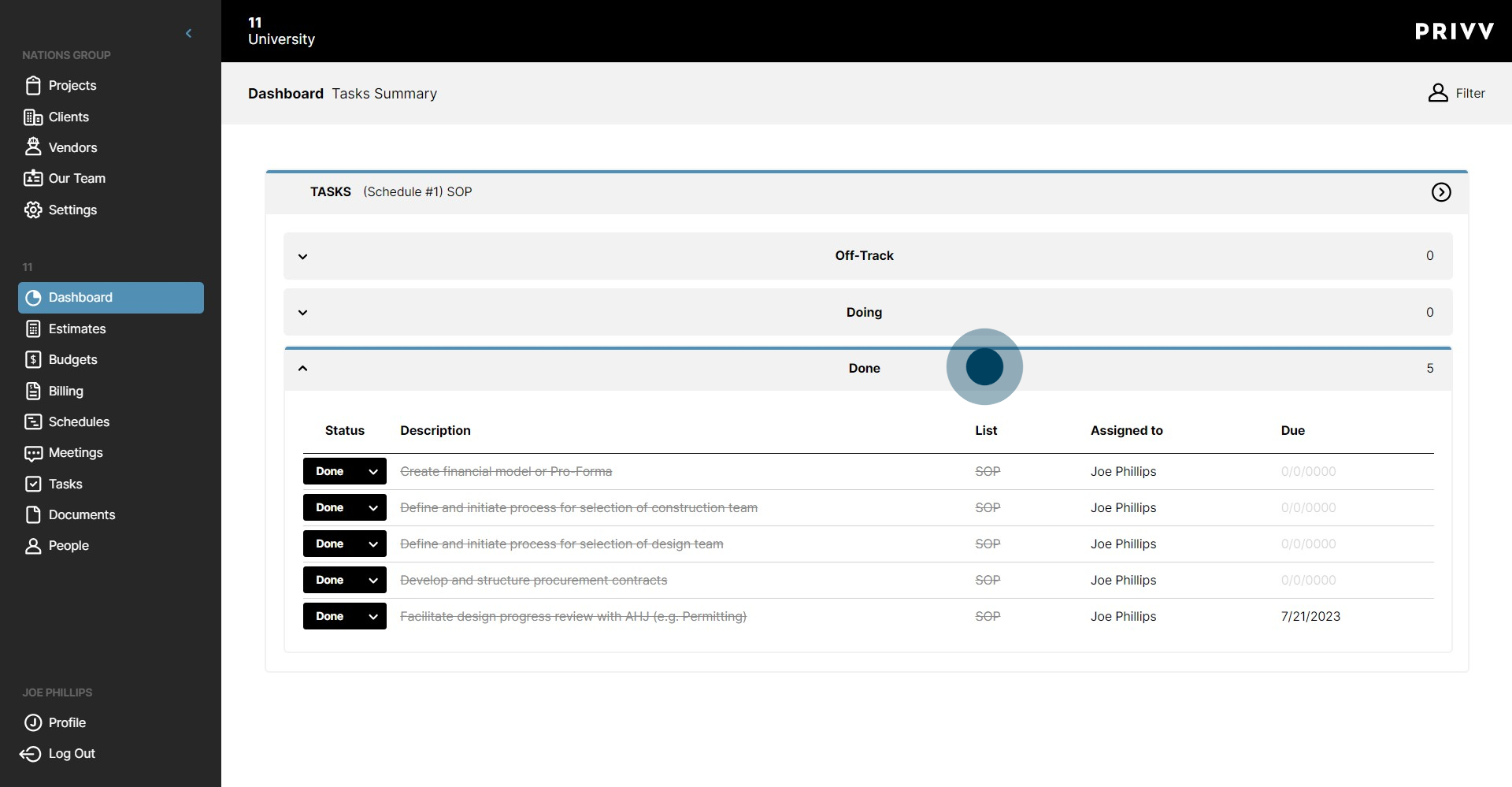1512x787 pixels.
Task: Go to Clients in the sidebar
Action: [x=69, y=117]
